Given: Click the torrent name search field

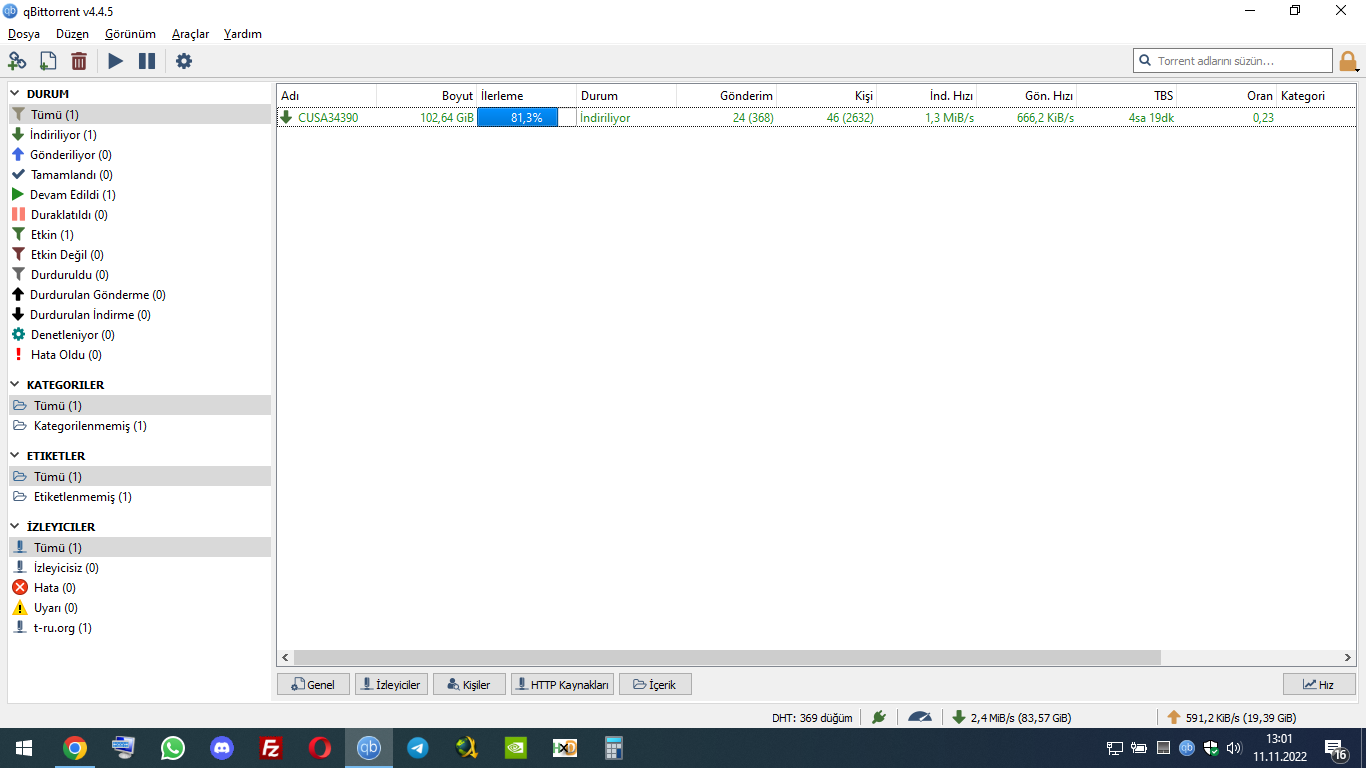Looking at the screenshot, I should 1240,61.
